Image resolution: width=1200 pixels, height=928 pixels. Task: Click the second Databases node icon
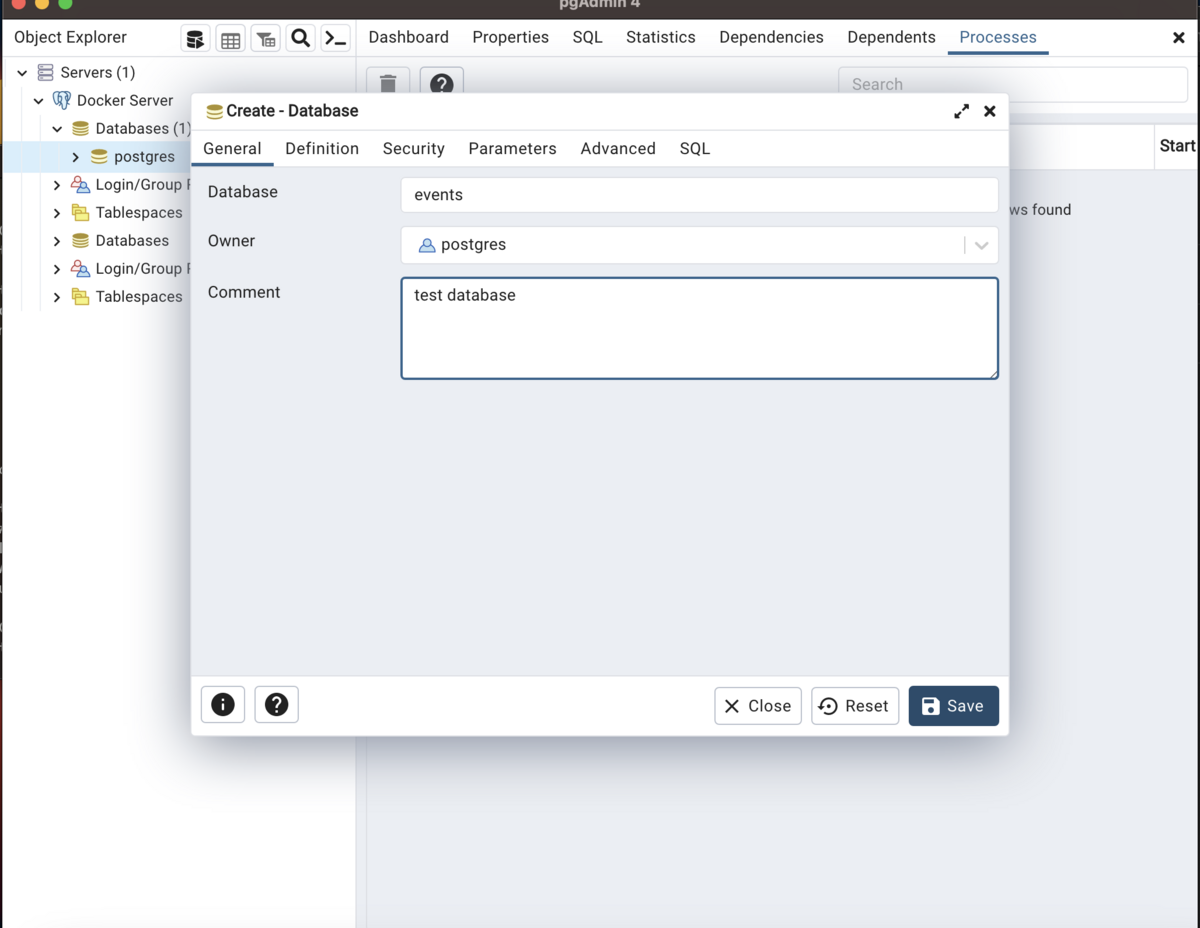(80, 241)
